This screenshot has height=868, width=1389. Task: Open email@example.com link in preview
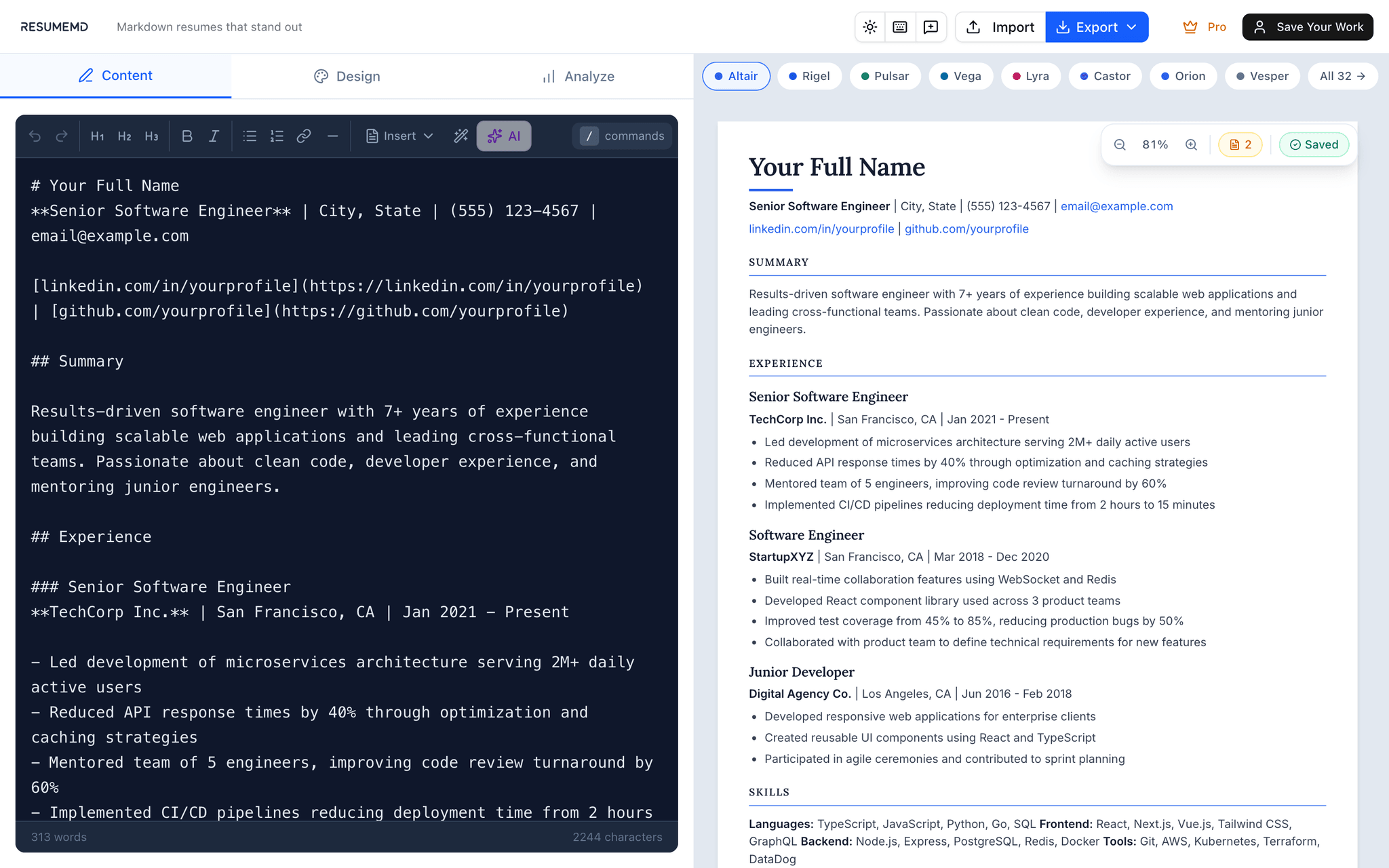click(1116, 206)
